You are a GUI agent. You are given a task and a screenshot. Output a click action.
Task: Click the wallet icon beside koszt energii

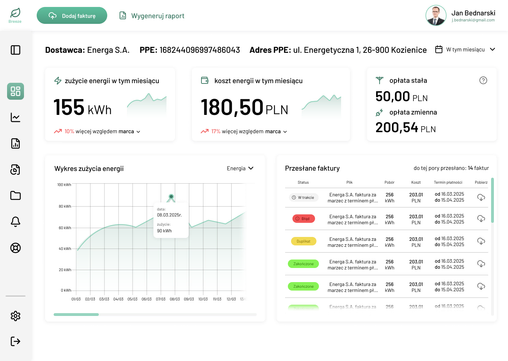(x=205, y=80)
